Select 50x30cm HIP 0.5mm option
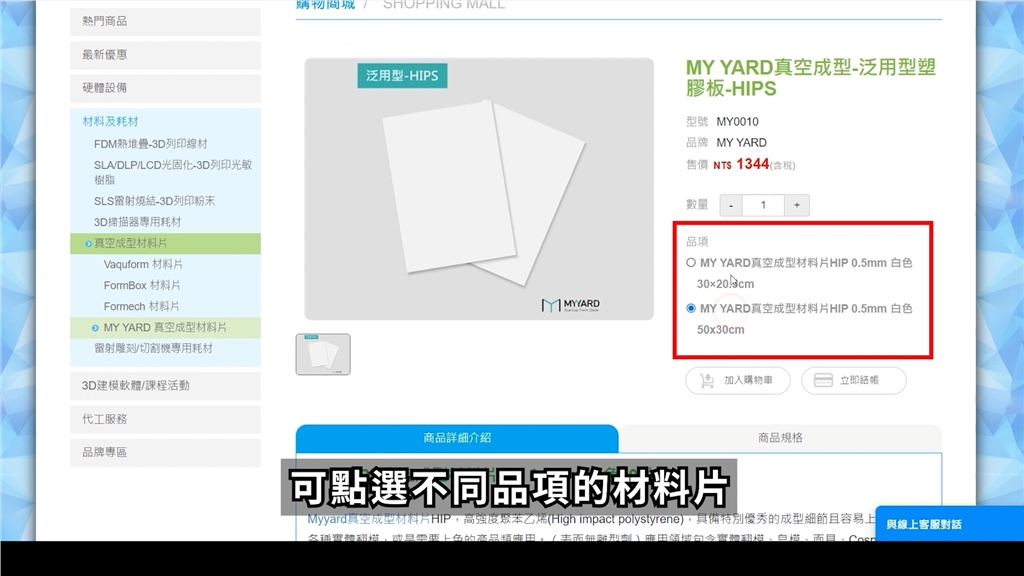 (691, 309)
